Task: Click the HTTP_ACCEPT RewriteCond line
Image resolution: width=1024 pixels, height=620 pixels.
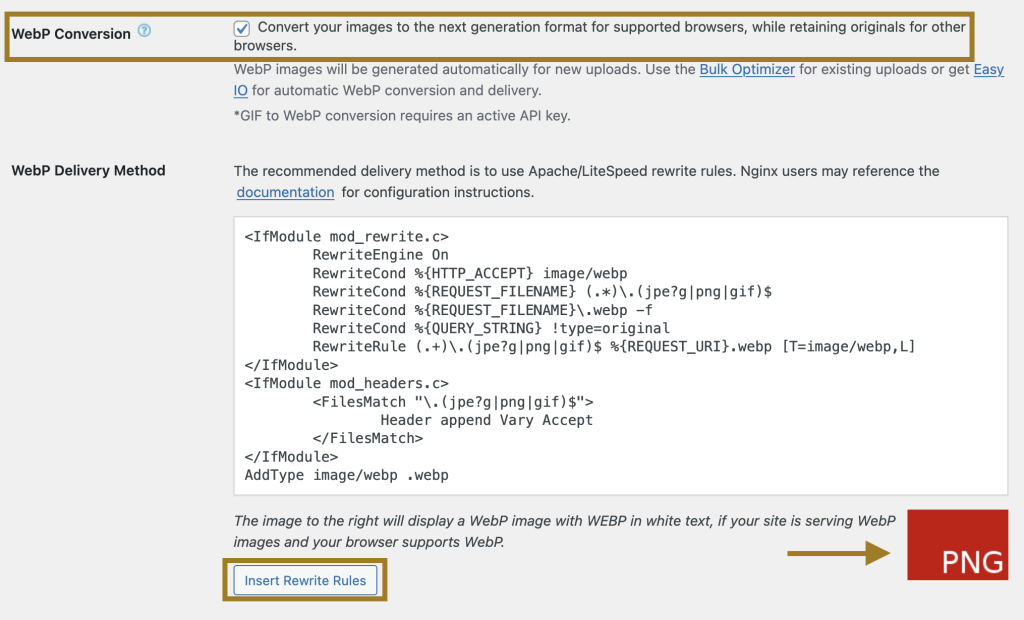Action: pyautogui.click(x=470, y=273)
